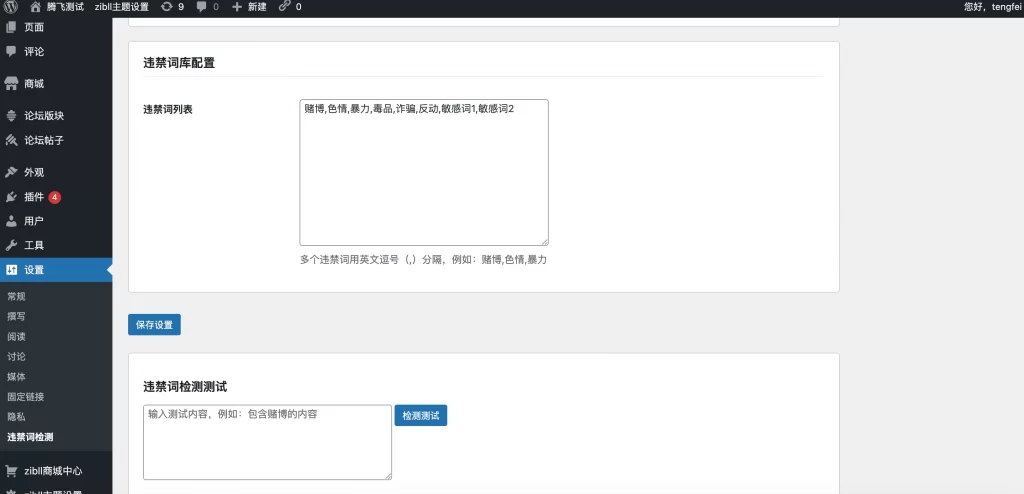Open 常规 settings submenu
This screenshot has height=494, width=1024.
click(x=16, y=296)
